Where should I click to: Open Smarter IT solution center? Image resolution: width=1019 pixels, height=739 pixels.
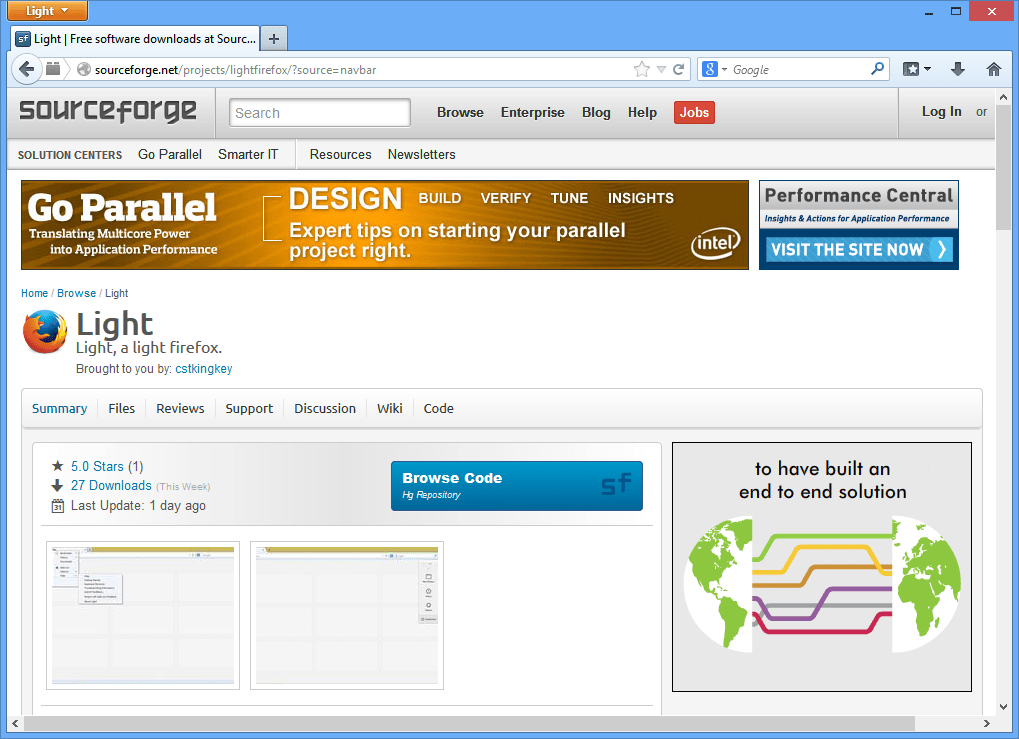[x=248, y=155]
